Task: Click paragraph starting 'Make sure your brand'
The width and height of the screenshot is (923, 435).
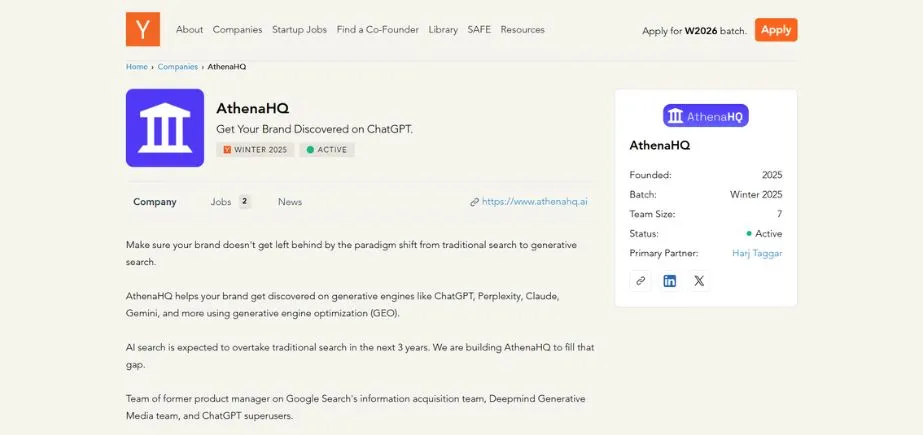Action: pyautogui.click(x=351, y=253)
